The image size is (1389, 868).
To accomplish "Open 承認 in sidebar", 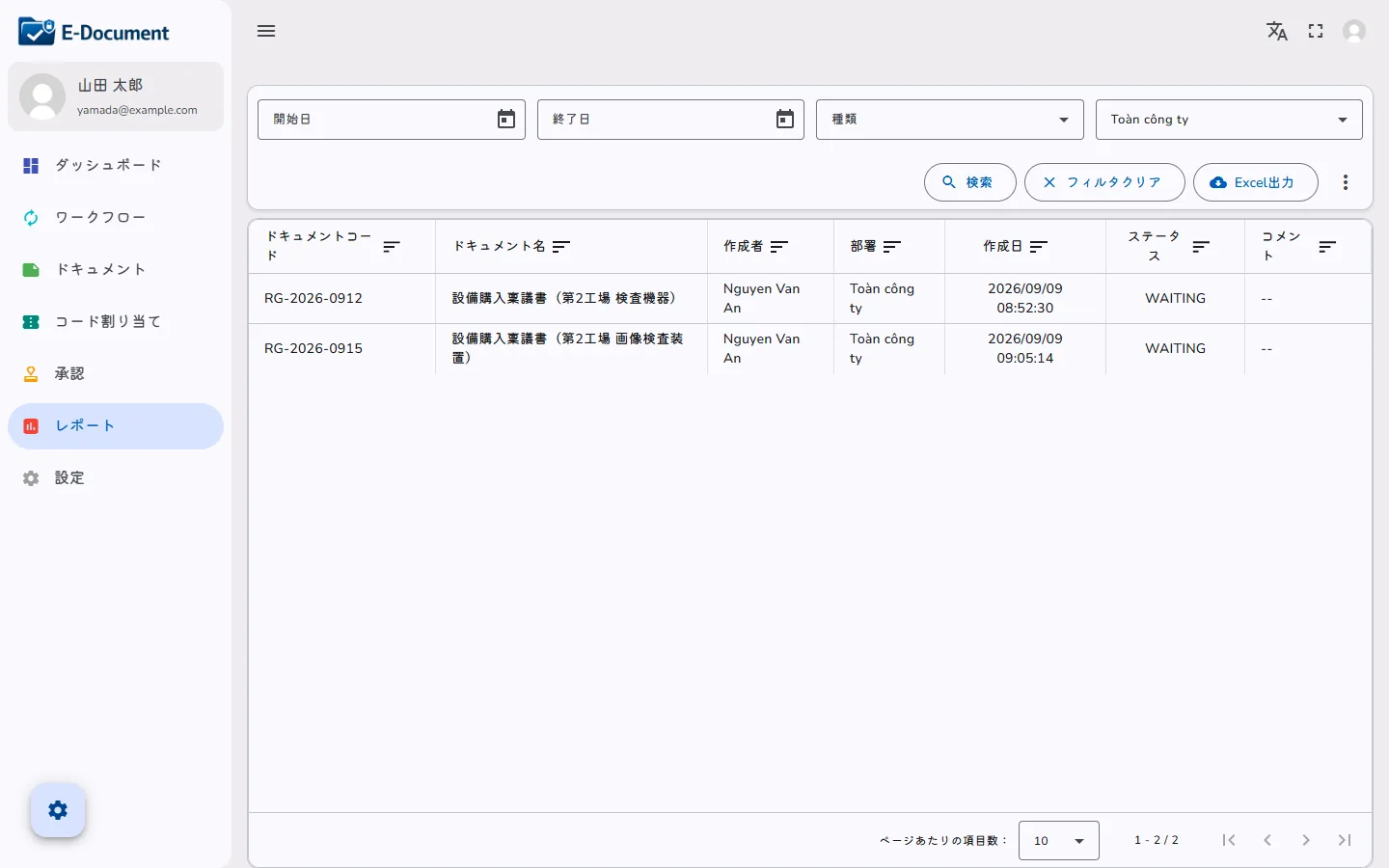I will coord(116,374).
